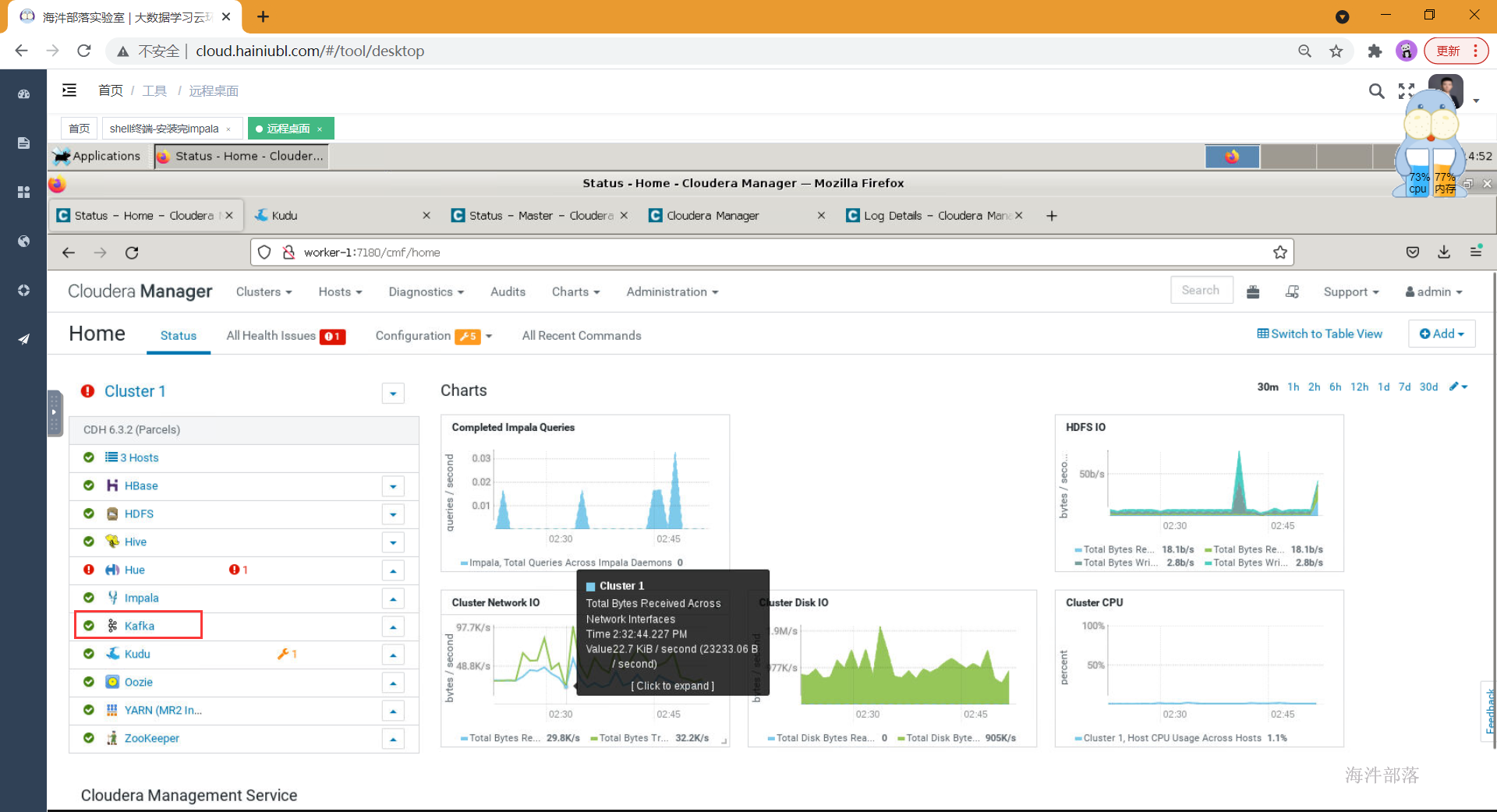Image resolution: width=1497 pixels, height=812 pixels.
Task: Click Impala service icon
Action: (112, 598)
